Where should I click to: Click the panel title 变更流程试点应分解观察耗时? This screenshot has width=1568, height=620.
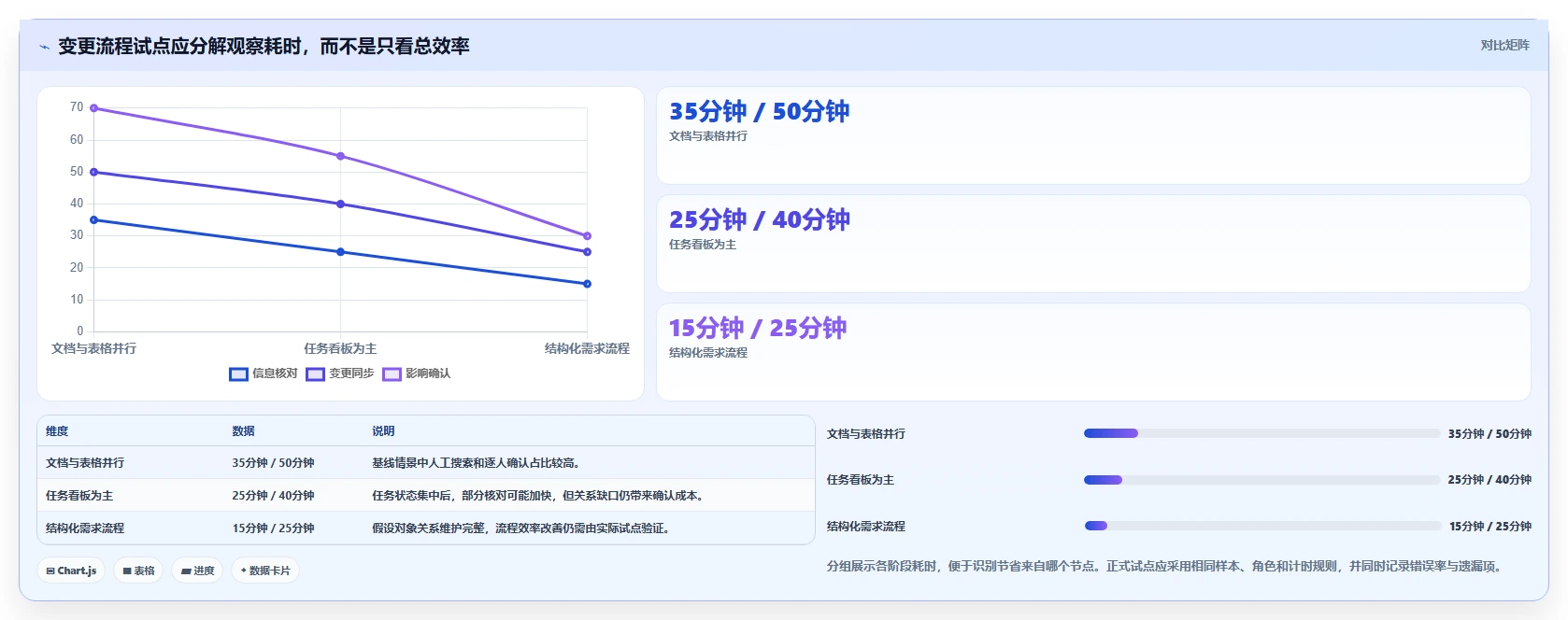coord(264,47)
